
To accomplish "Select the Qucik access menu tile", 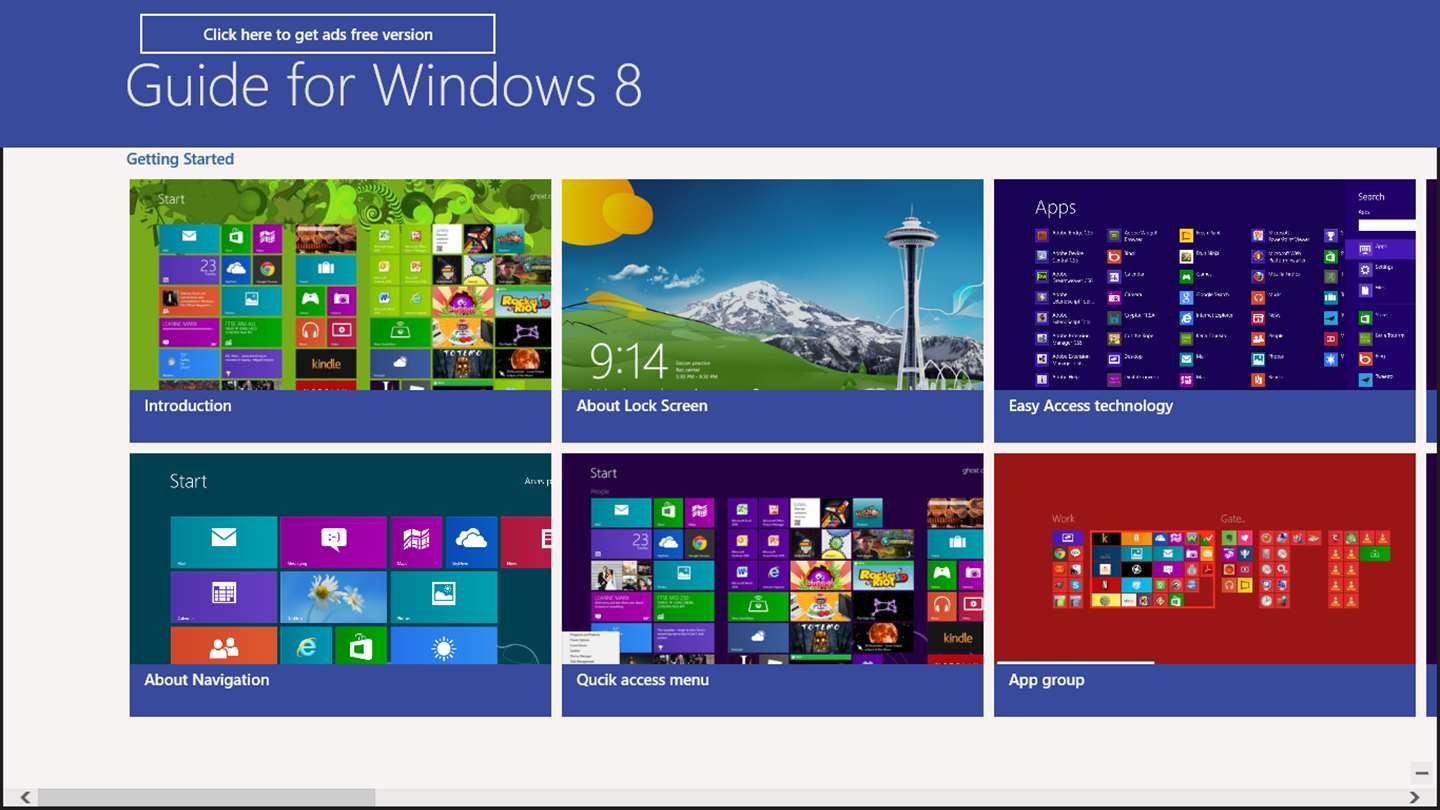I will click(772, 585).
